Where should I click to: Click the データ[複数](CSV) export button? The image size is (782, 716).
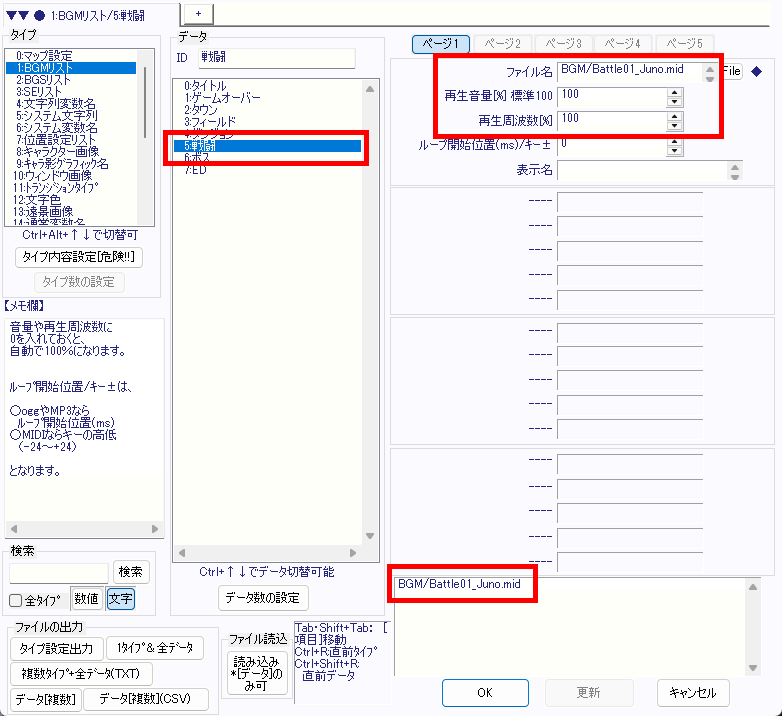[152, 699]
